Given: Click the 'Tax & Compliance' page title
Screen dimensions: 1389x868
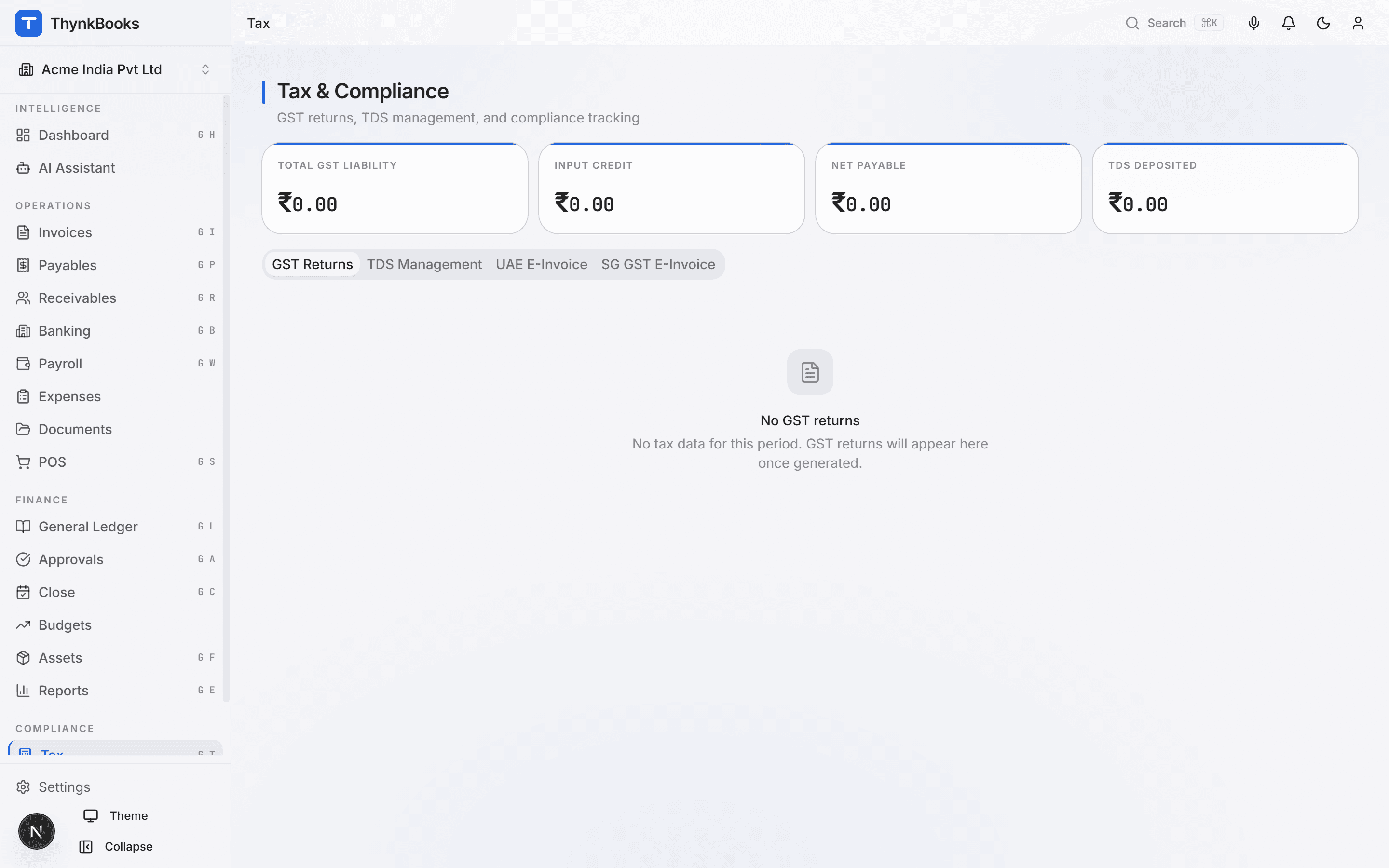Looking at the screenshot, I should pyautogui.click(x=363, y=91).
